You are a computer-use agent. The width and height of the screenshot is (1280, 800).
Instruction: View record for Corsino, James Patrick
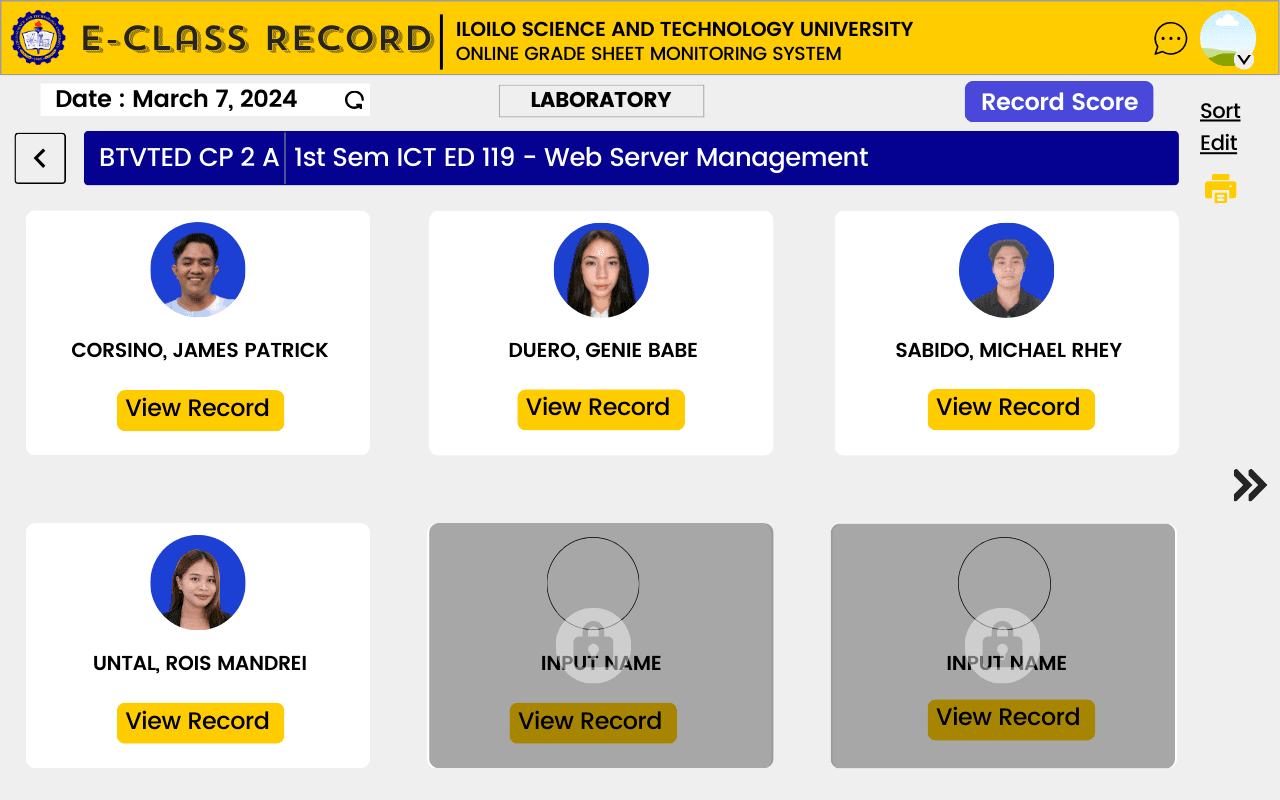pos(200,410)
